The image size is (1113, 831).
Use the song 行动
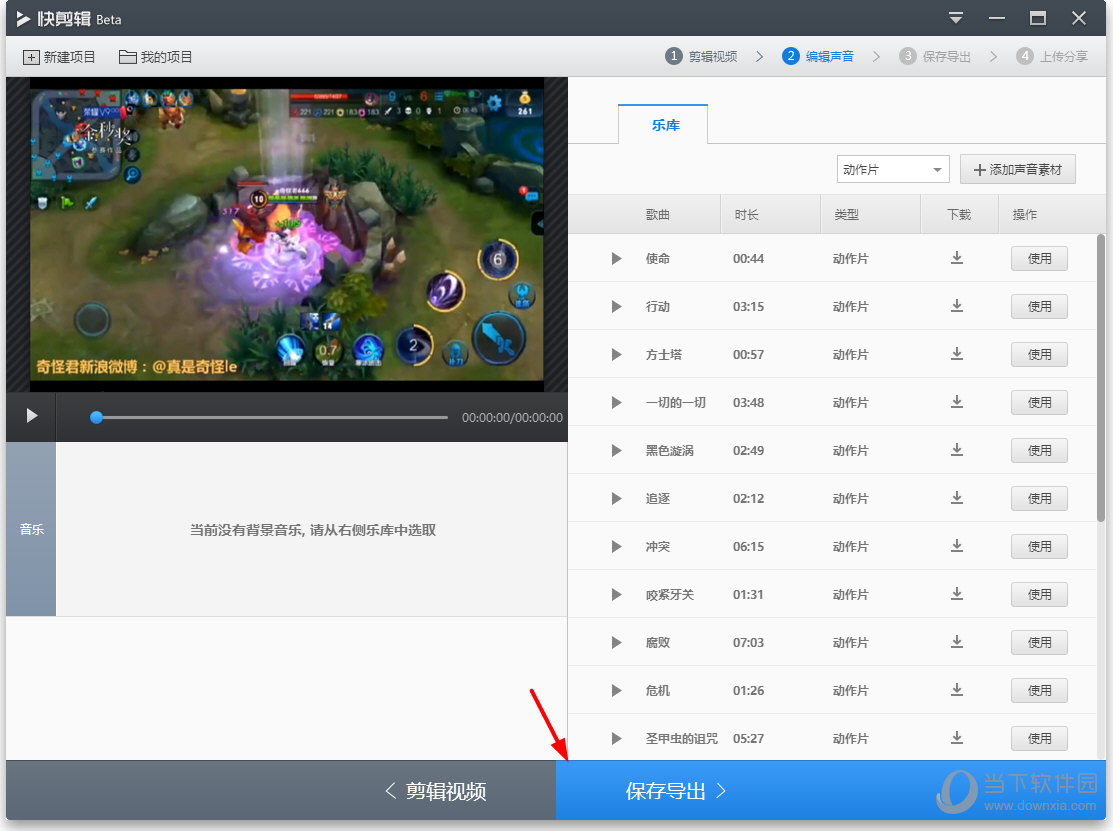point(1039,307)
